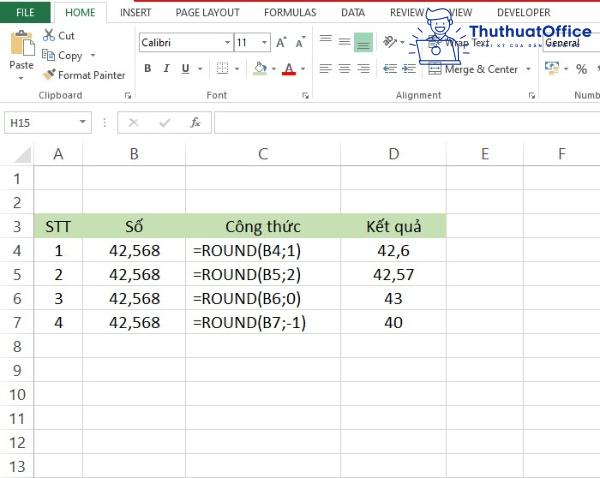Expand the Copy dropdown arrow
The image size is (600, 478).
(x=93, y=55)
